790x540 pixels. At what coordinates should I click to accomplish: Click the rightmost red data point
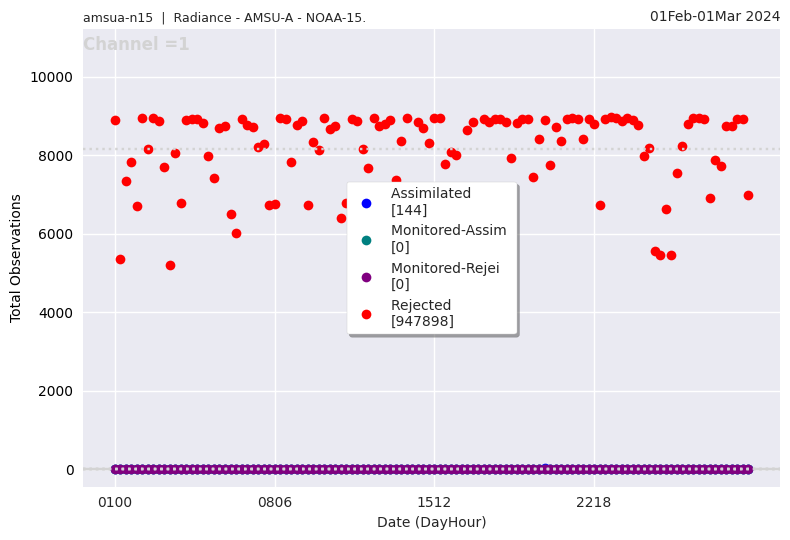click(748, 195)
